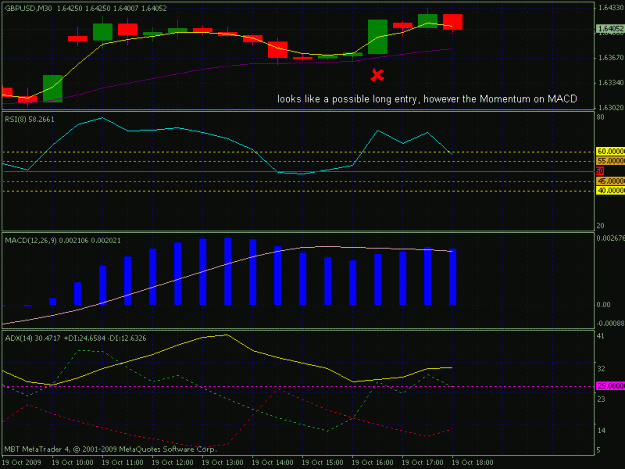Screen dimensions: 625x469
Task: Click the MACD zero level 0.00 label
Action: 603,305
